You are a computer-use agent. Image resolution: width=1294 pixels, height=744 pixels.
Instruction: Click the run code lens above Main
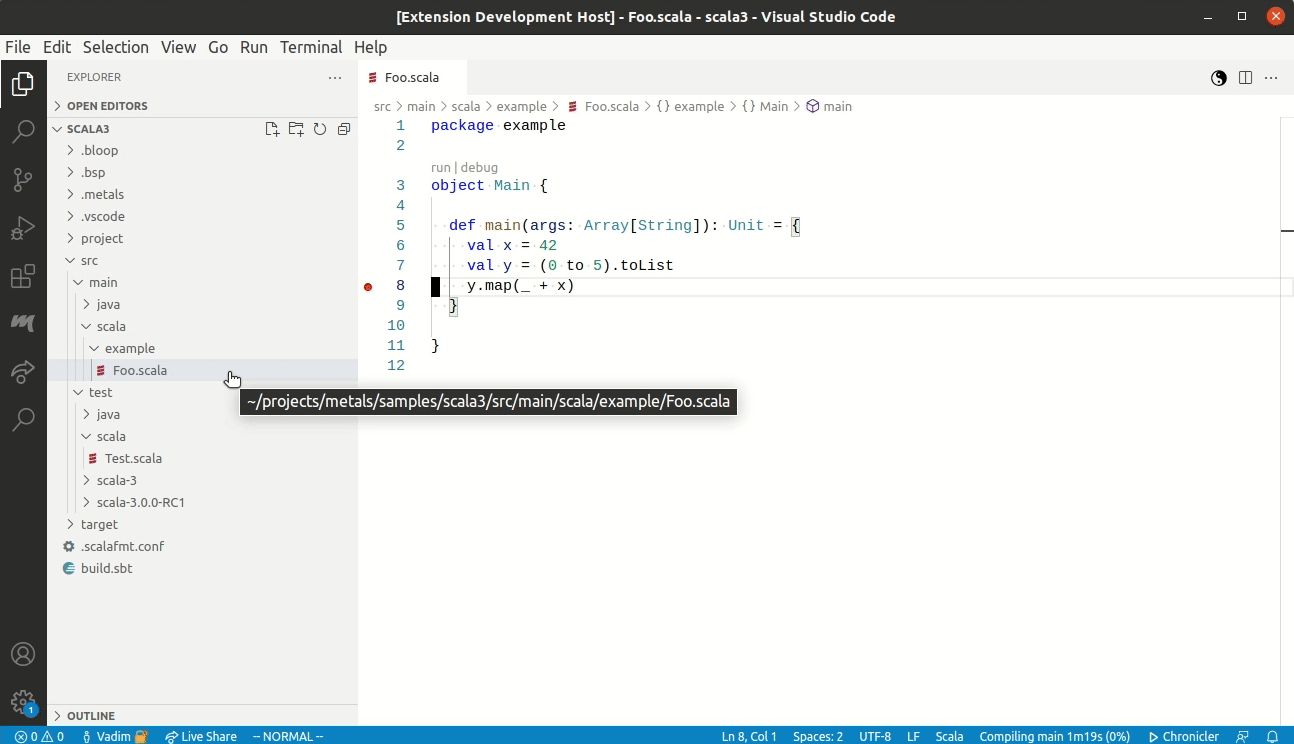tap(441, 167)
